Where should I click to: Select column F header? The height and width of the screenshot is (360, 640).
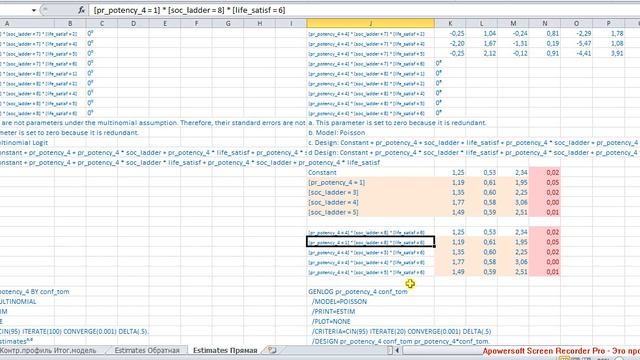[196, 23]
